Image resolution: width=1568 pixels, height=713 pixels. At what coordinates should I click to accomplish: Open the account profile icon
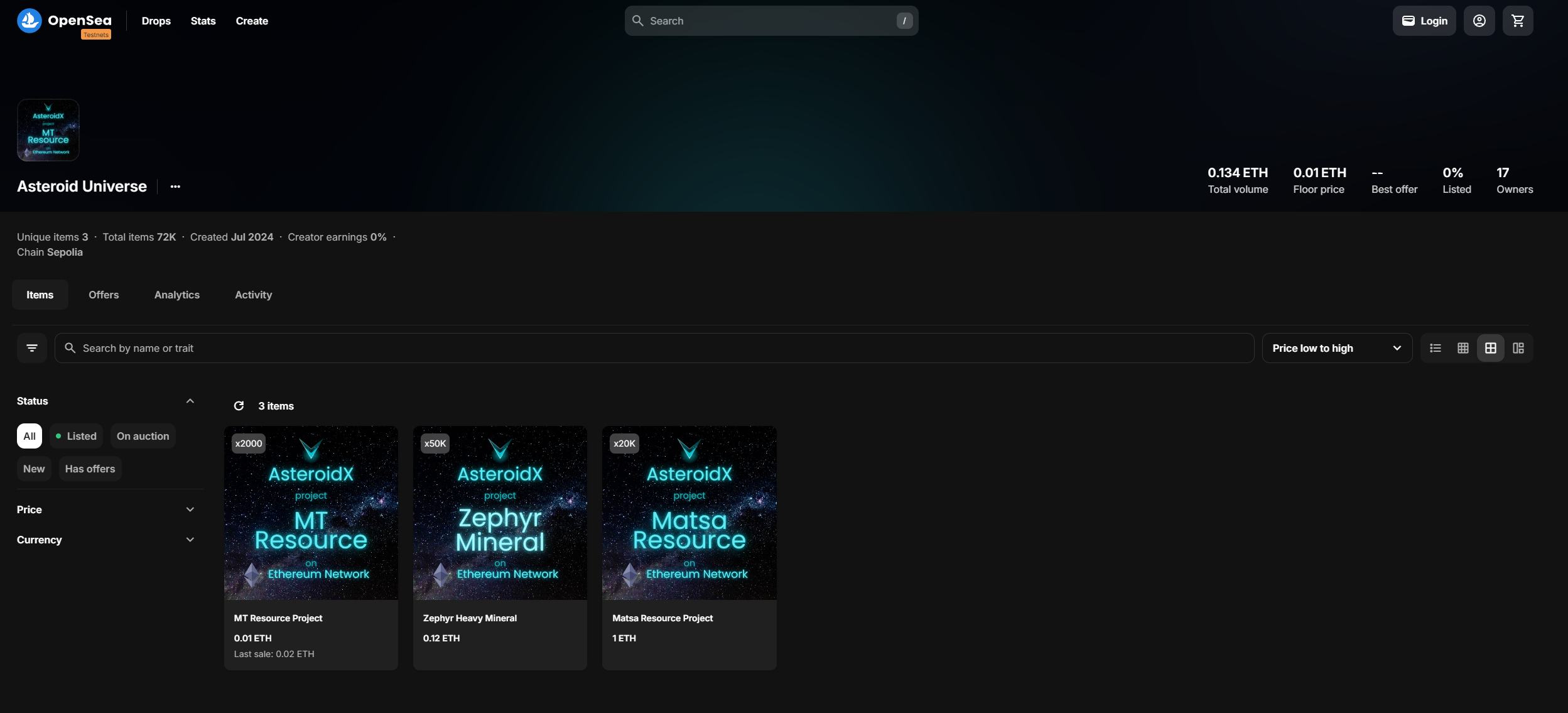pos(1479,21)
